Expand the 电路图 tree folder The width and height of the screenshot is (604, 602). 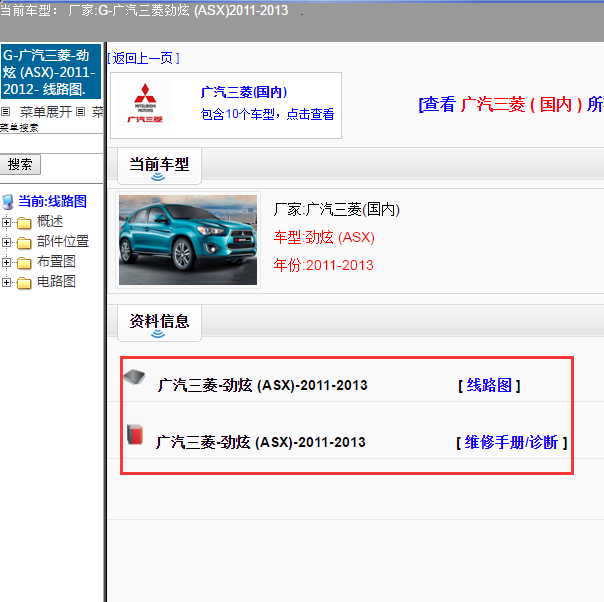click(x=6, y=282)
